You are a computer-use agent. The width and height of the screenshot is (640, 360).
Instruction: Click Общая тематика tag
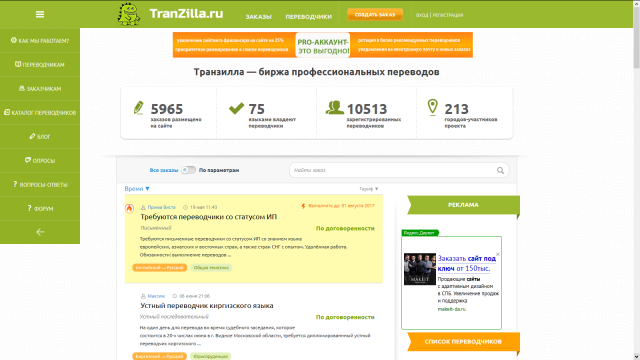click(x=211, y=268)
